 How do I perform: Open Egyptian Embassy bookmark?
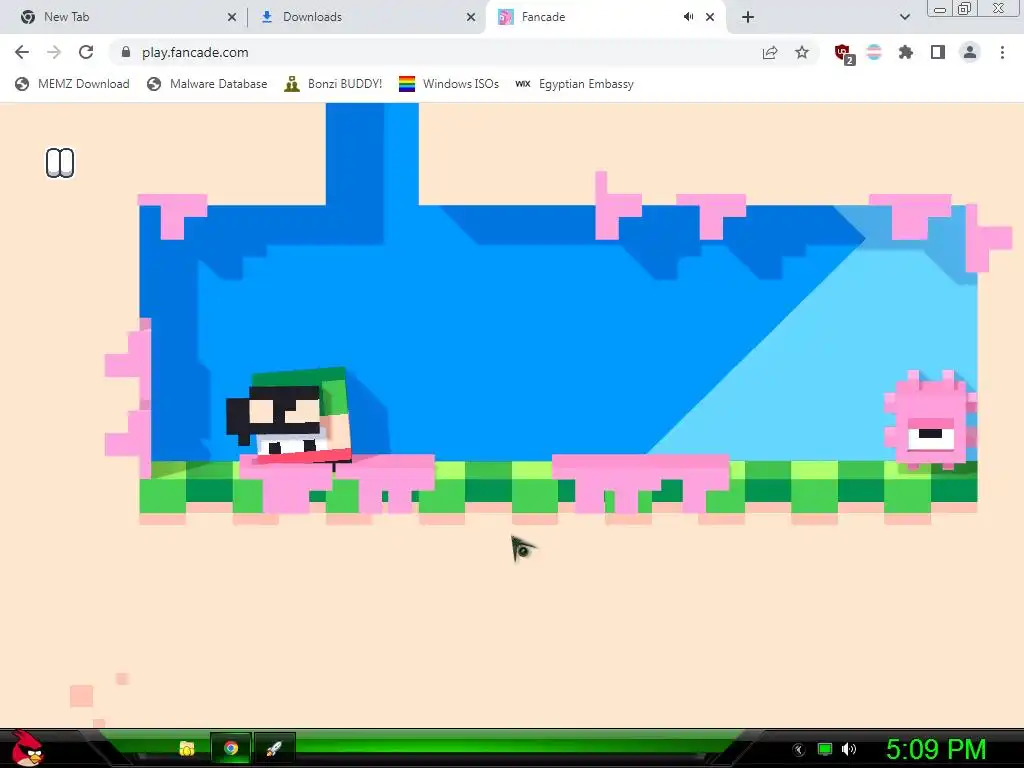point(575,84)
